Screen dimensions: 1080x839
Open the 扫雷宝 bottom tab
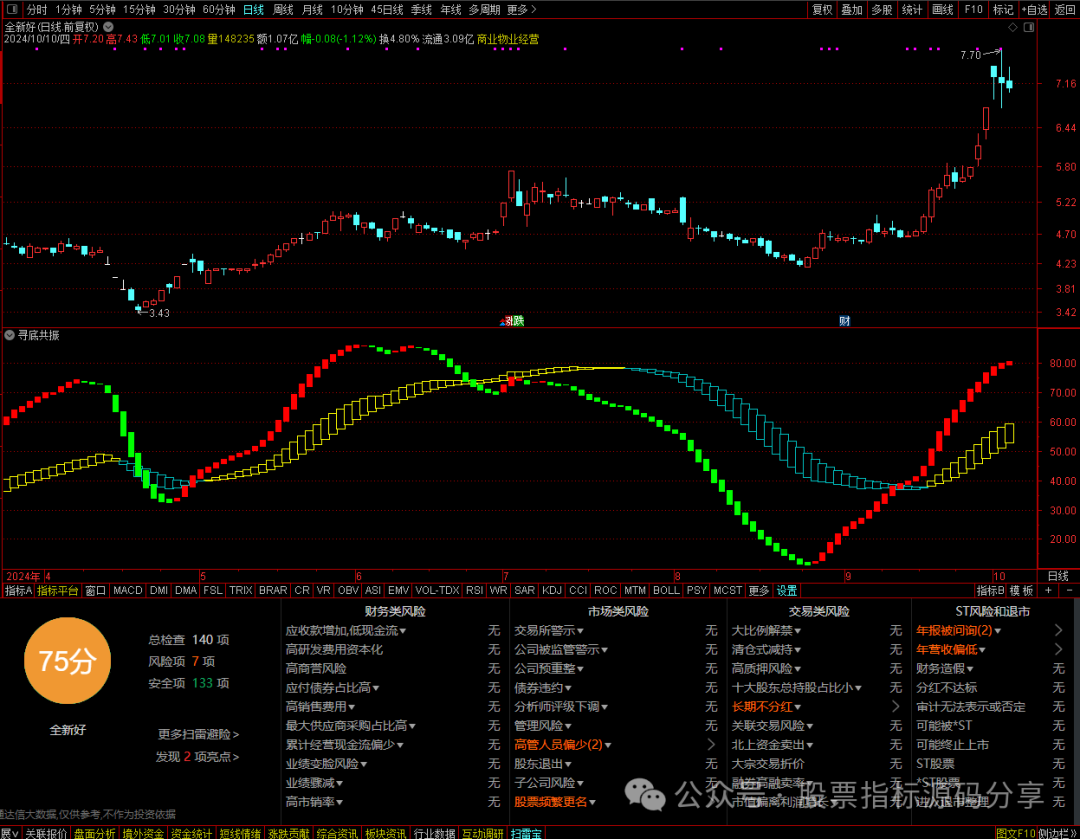click(x=526, y=833)
